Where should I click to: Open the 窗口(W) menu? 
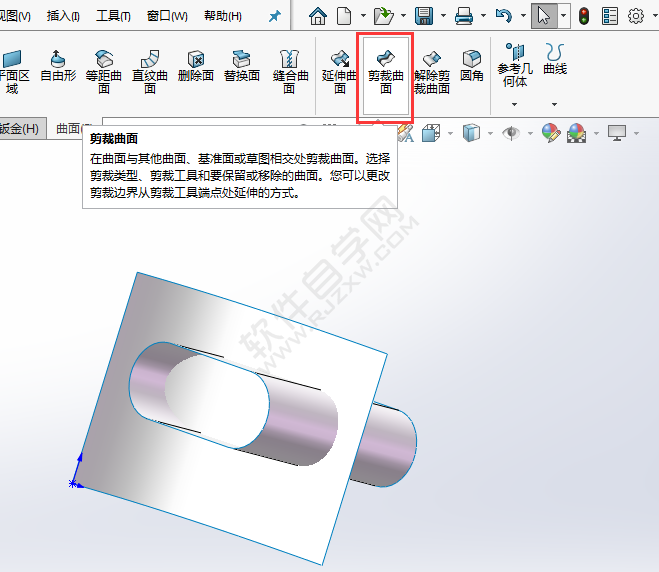click(167, 16)
